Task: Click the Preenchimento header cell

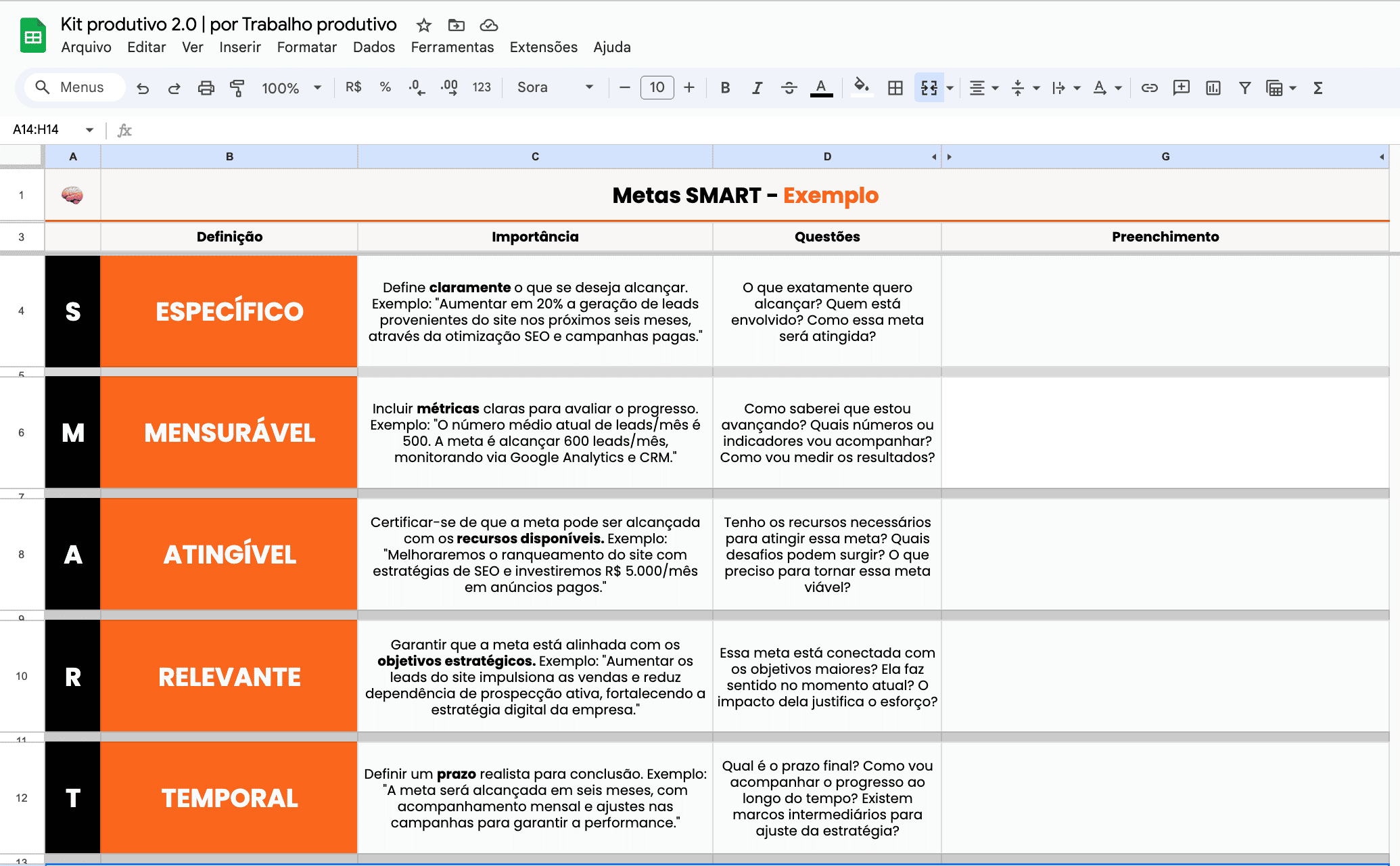Action: click(x=1165, y=237)
